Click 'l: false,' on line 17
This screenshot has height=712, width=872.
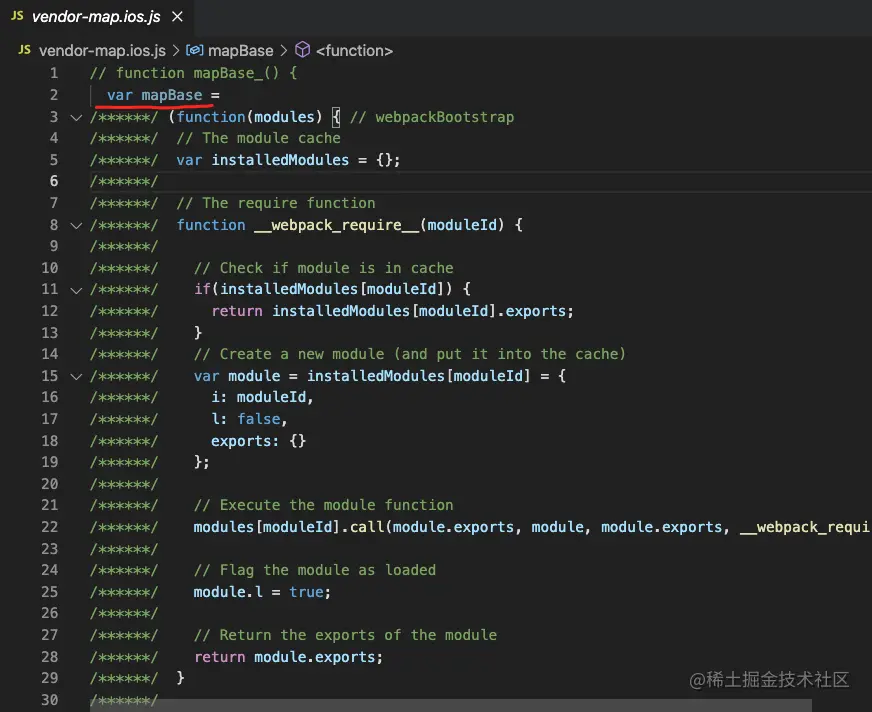click(x=249, y=419)
